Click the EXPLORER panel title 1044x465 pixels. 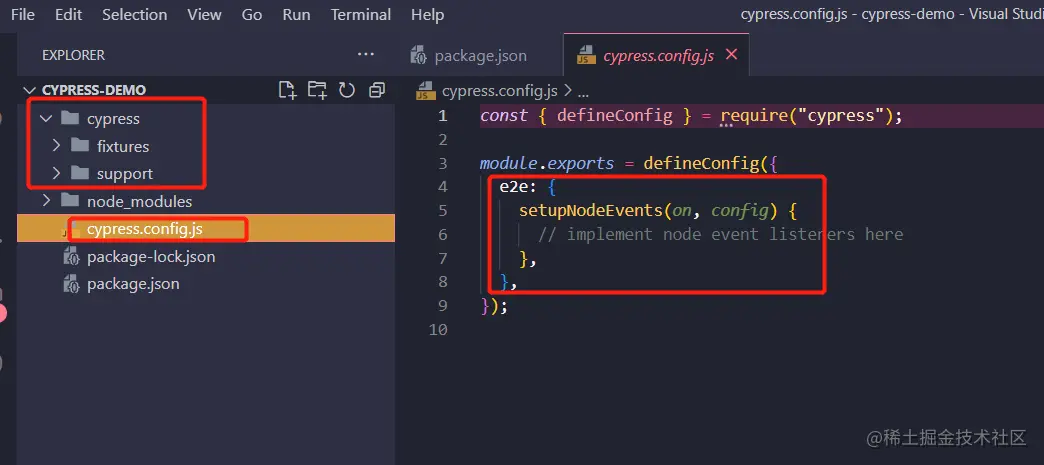click(x=73, y=55)
